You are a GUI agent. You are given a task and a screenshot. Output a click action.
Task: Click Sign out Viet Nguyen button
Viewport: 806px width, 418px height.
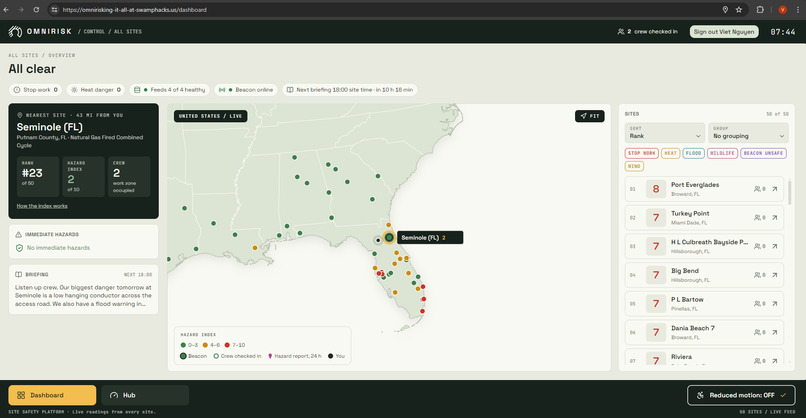click(724, 32)
